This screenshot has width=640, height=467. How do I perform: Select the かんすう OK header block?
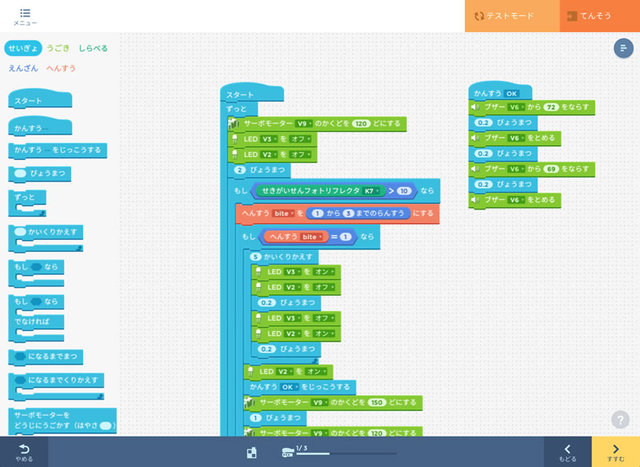[500, 92]
